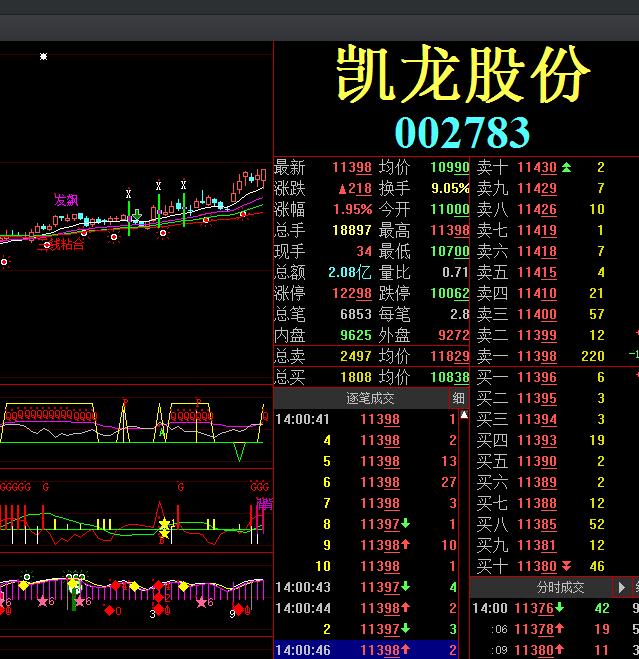Expand the arrow beside 分时成交

pyautogui.click(x=621, y=587)
